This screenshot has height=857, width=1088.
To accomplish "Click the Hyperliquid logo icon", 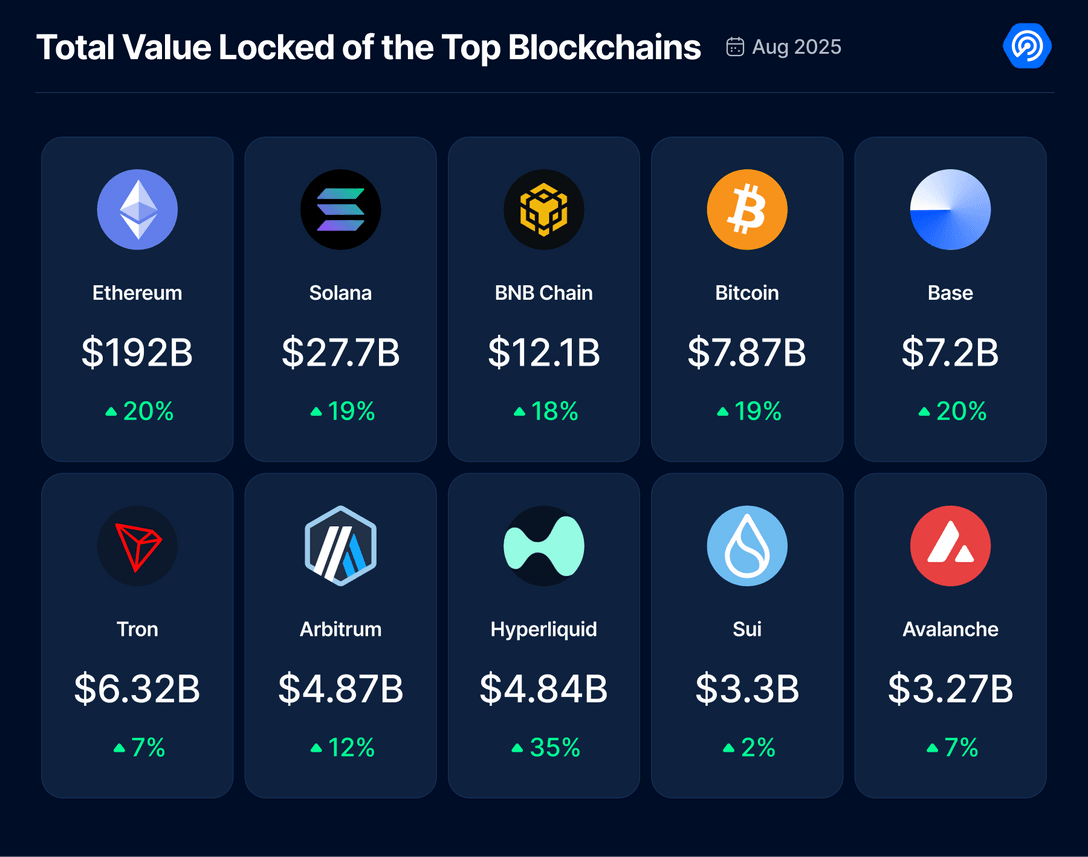I will pyautogui.click(x=544, y=546).
